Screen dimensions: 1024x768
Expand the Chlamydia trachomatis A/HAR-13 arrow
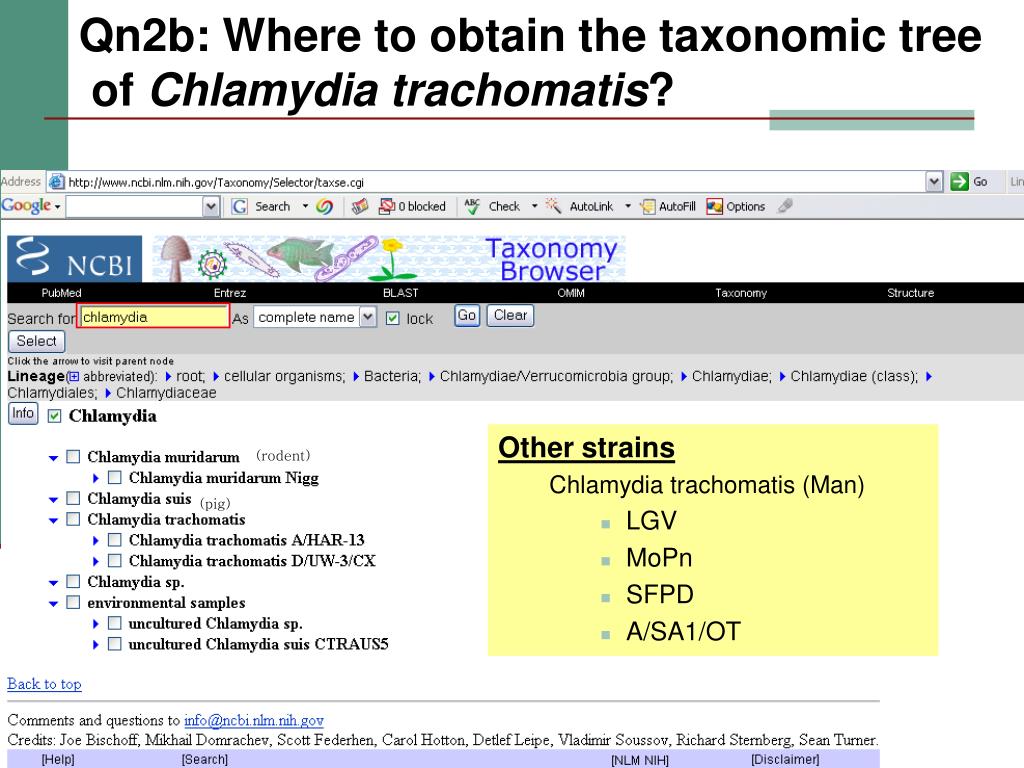click(x=96, y=541)
